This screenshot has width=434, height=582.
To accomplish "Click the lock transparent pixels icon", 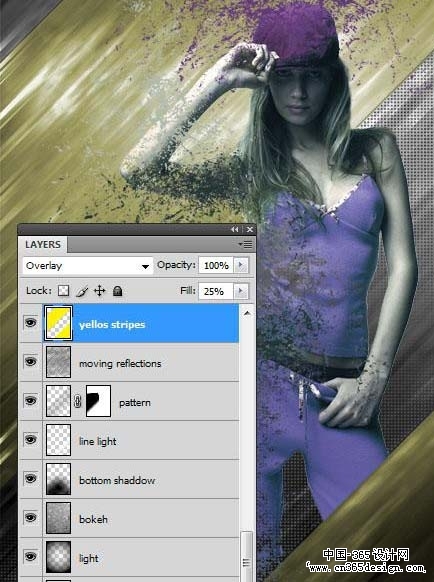I will tap(63, 291).
